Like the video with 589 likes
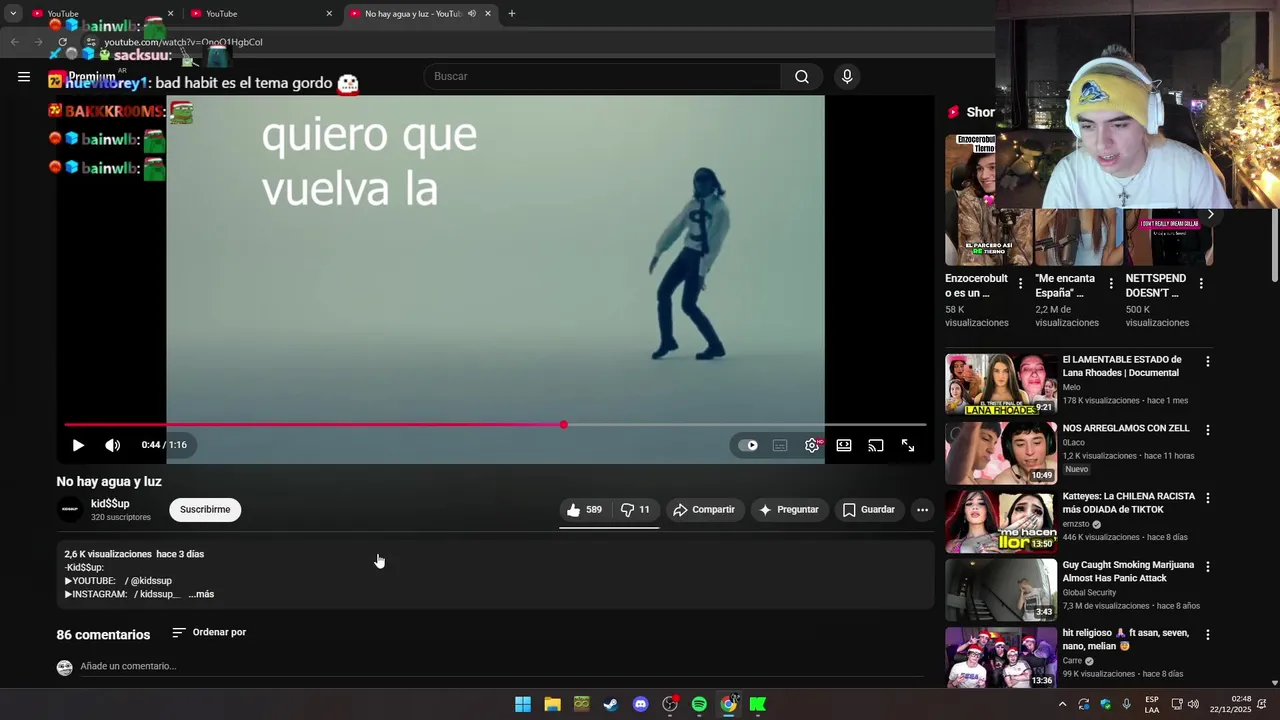Viewport: 1280px width, 720px height. [584, 510]
